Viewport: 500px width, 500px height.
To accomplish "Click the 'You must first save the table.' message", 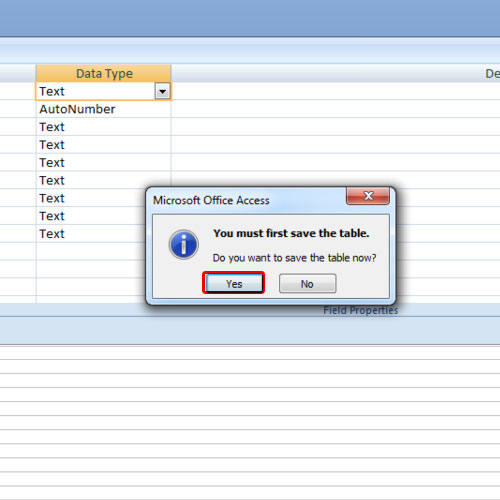I will tap(291, 233).
